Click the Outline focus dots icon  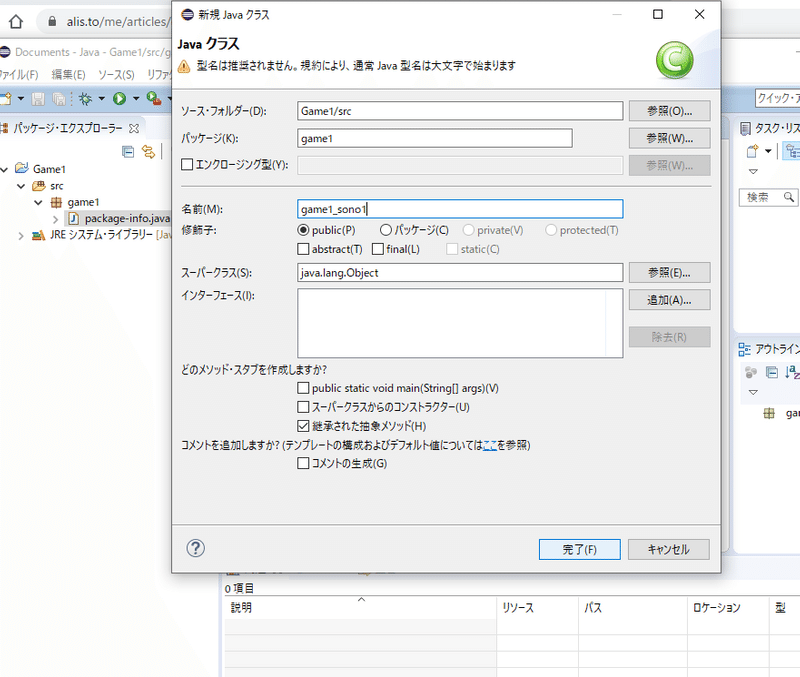pyautogui.click(x=751, y=372)
